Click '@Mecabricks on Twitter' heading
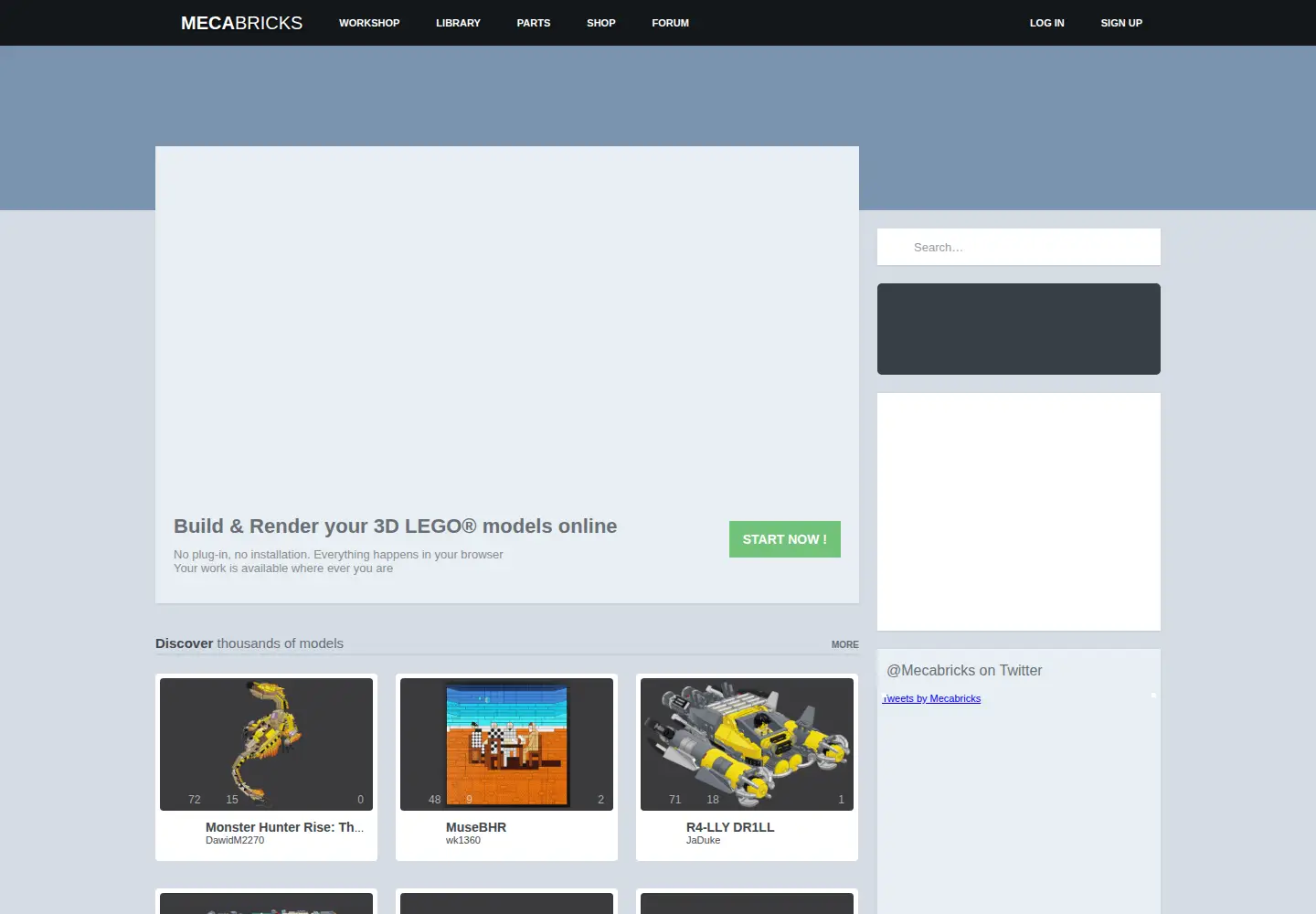This screenshot has height=914, width=1316. click(x=964, y=670)
